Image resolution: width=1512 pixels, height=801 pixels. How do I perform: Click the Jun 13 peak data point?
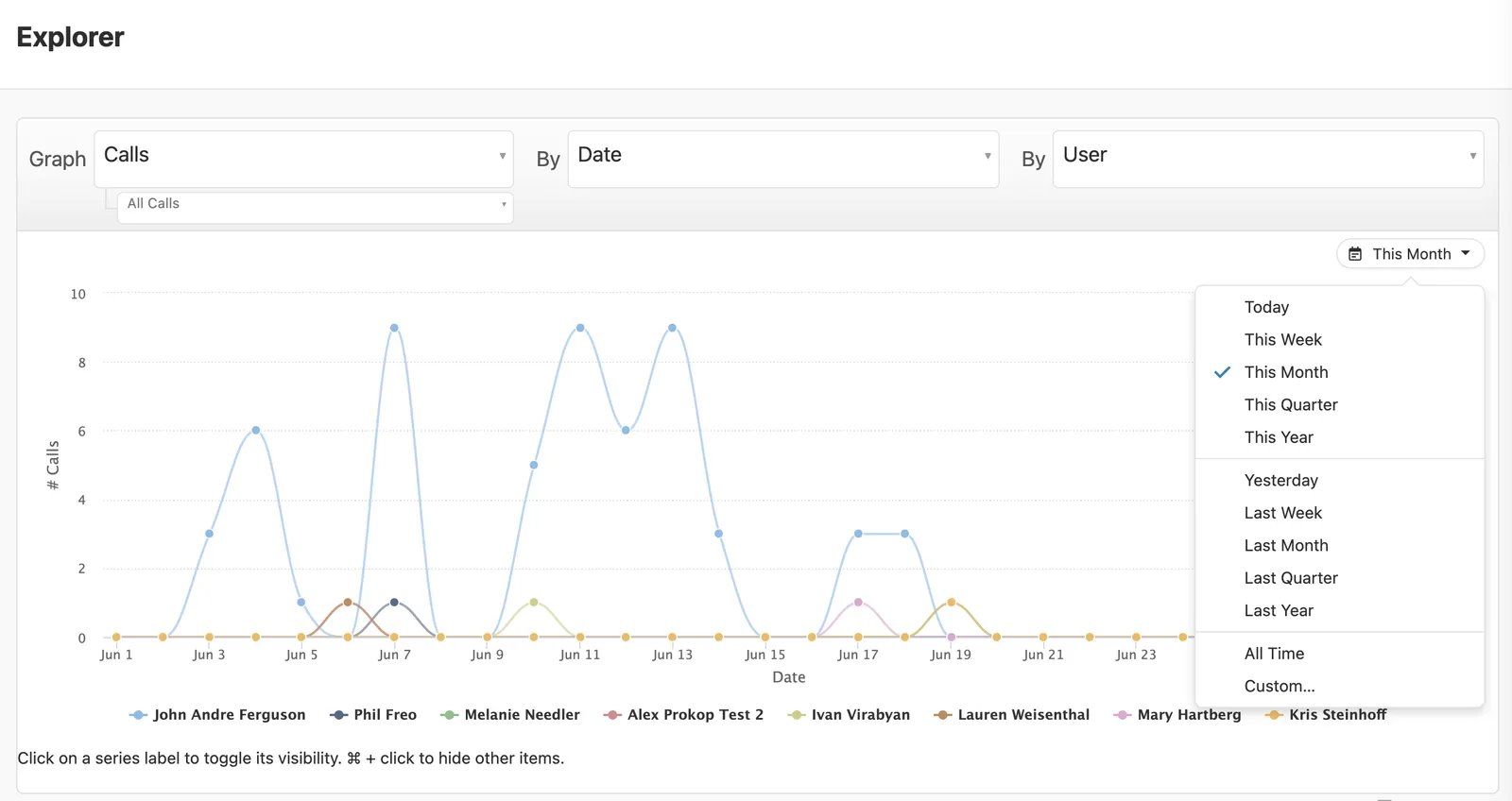coord(672,328)
